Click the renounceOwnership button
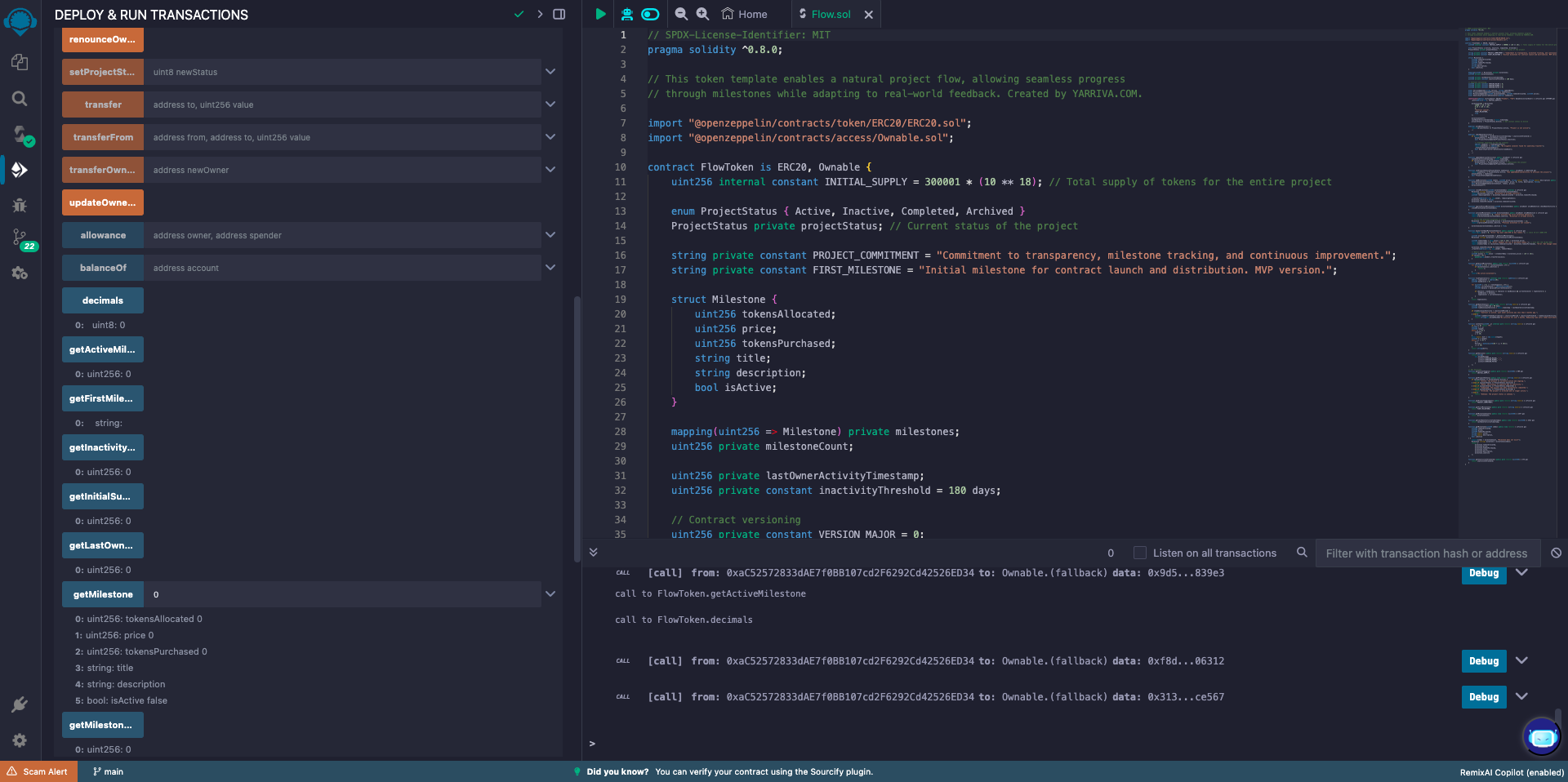The height and width of the screenshot is (782, 1568). pos(103,39)
